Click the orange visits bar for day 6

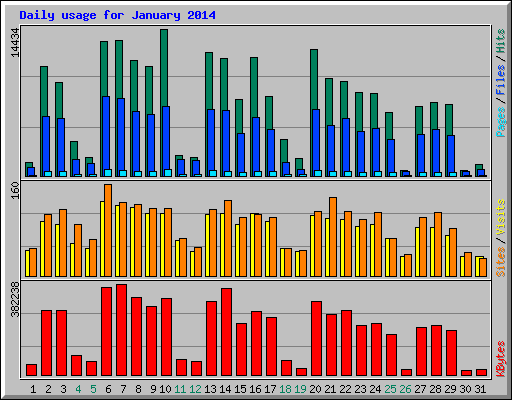click(108, 230)
